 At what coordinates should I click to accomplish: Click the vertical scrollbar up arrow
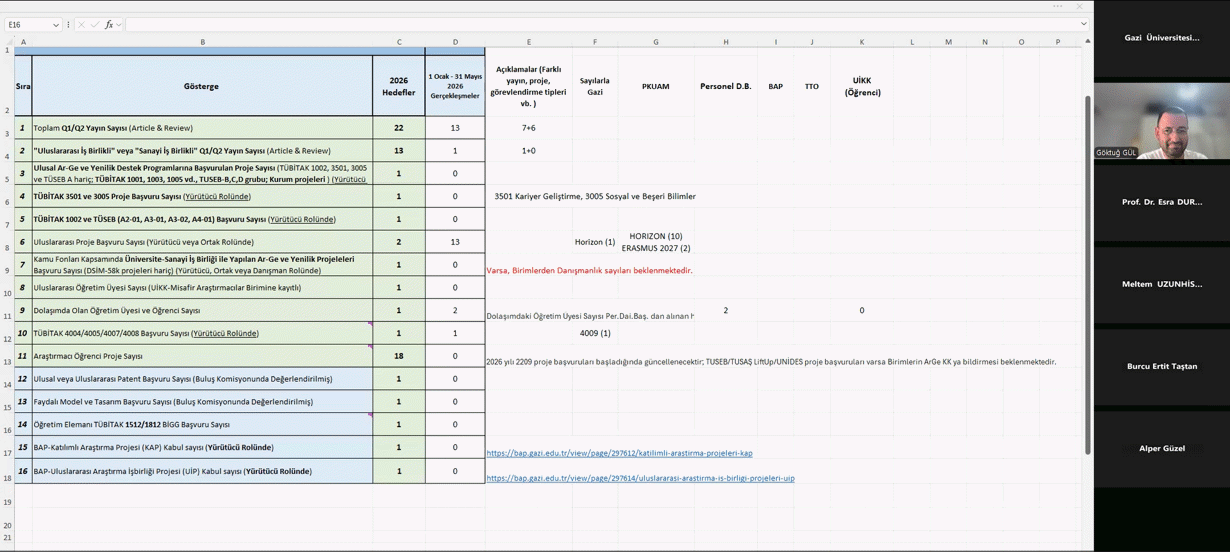[x=1088, y=41]
